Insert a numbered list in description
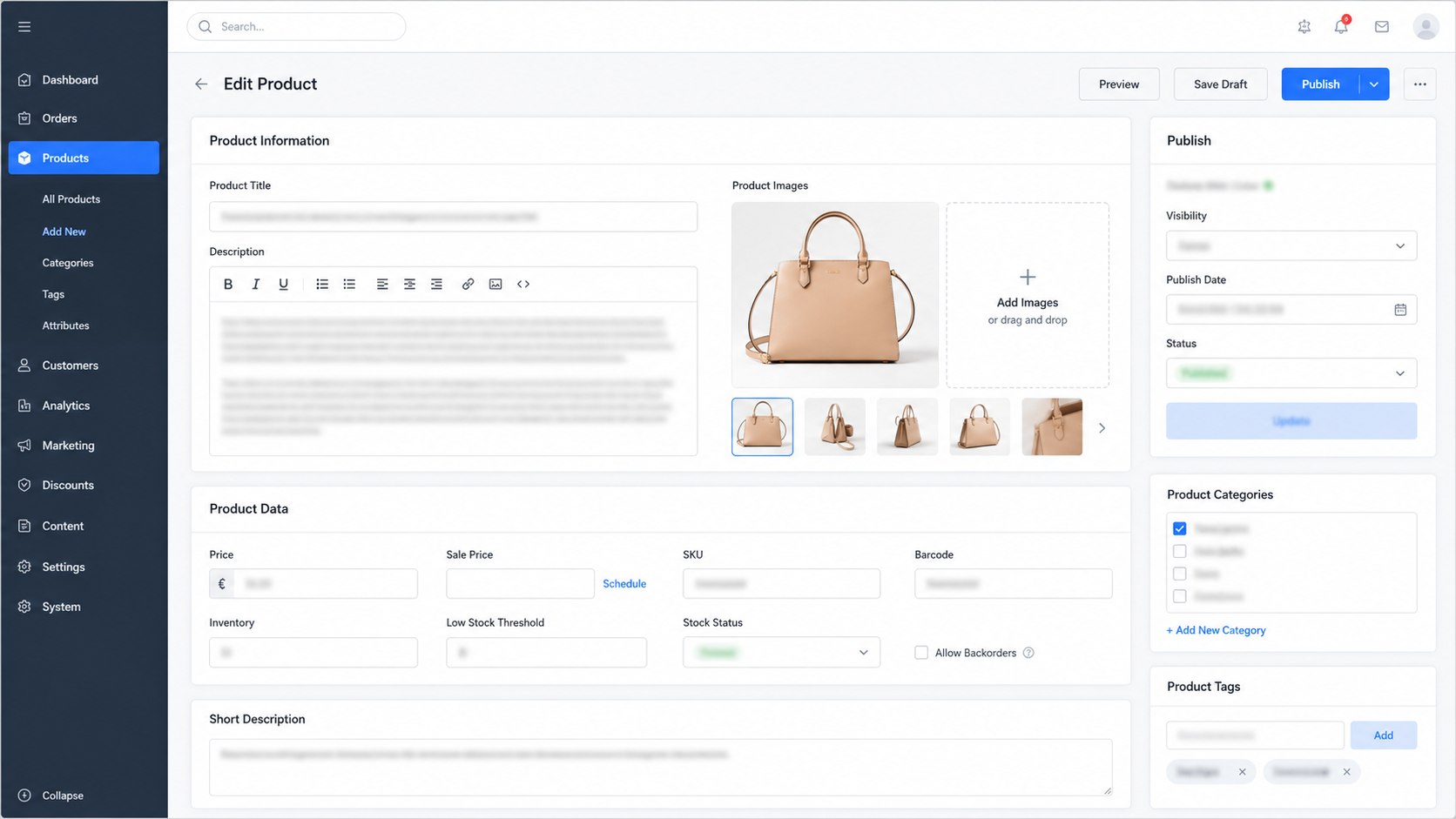This screenshot has width=1456, height=819. [322, 285]
